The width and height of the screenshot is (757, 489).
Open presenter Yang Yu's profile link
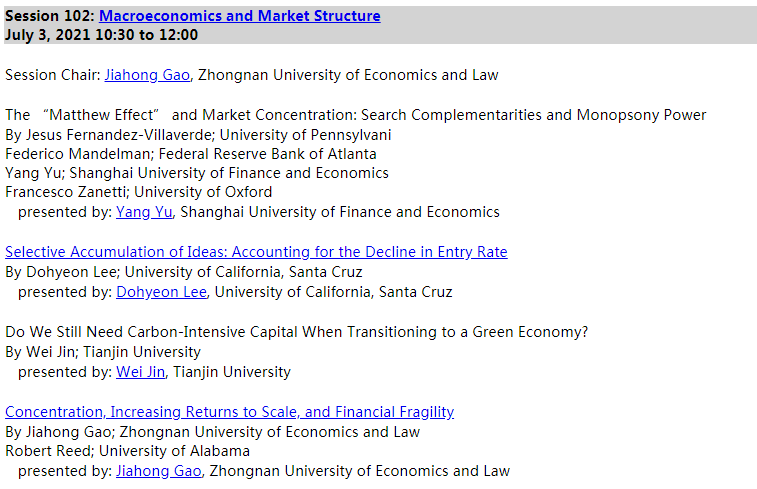click(x=144, y=212)
